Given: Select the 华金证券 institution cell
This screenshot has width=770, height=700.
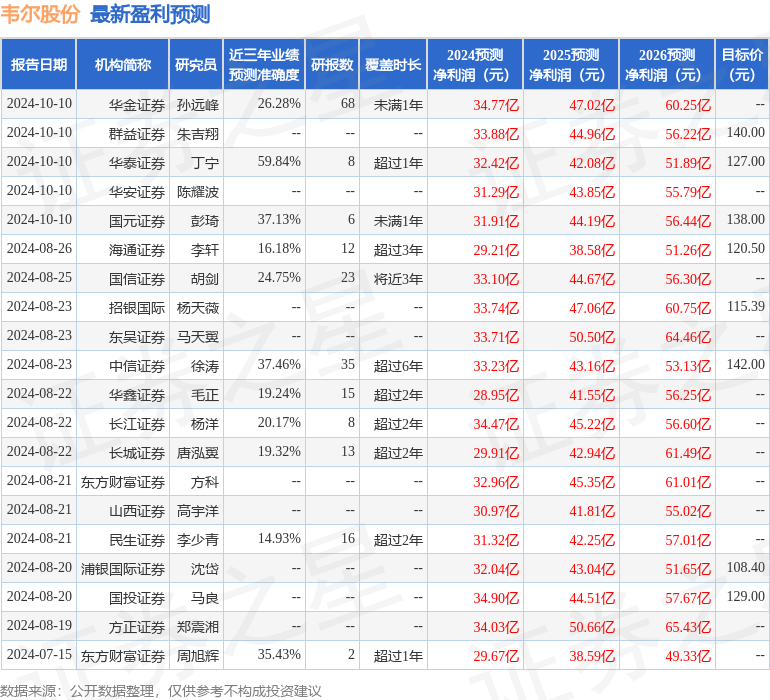Looking at the screenshot, I should click(137, 105).
